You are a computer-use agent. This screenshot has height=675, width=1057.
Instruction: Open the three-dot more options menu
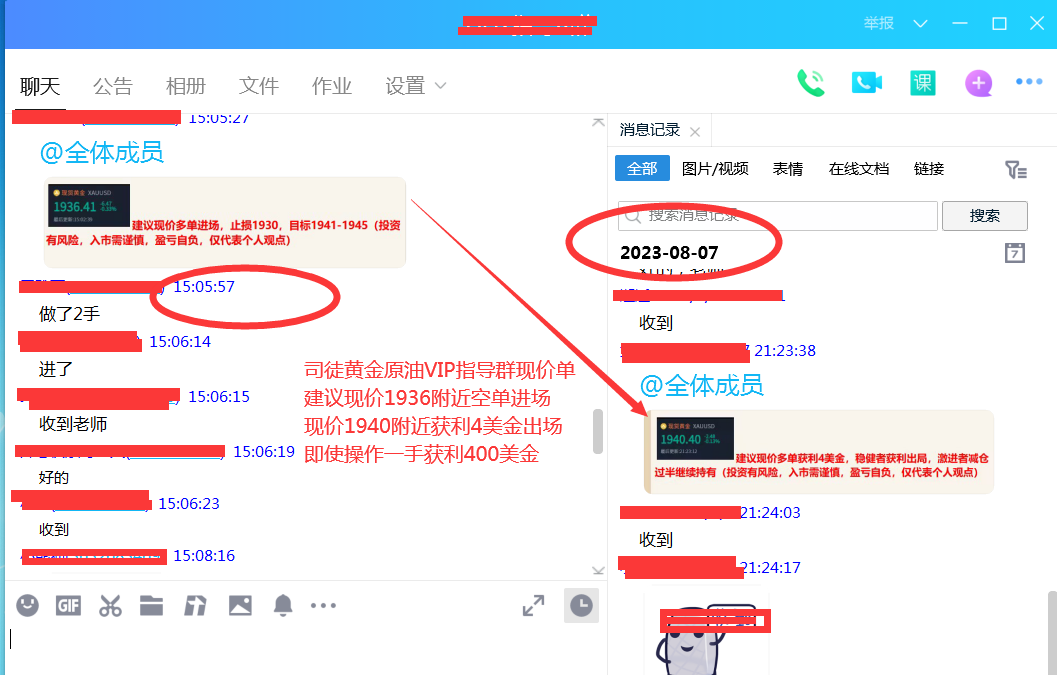(1029, 82)
